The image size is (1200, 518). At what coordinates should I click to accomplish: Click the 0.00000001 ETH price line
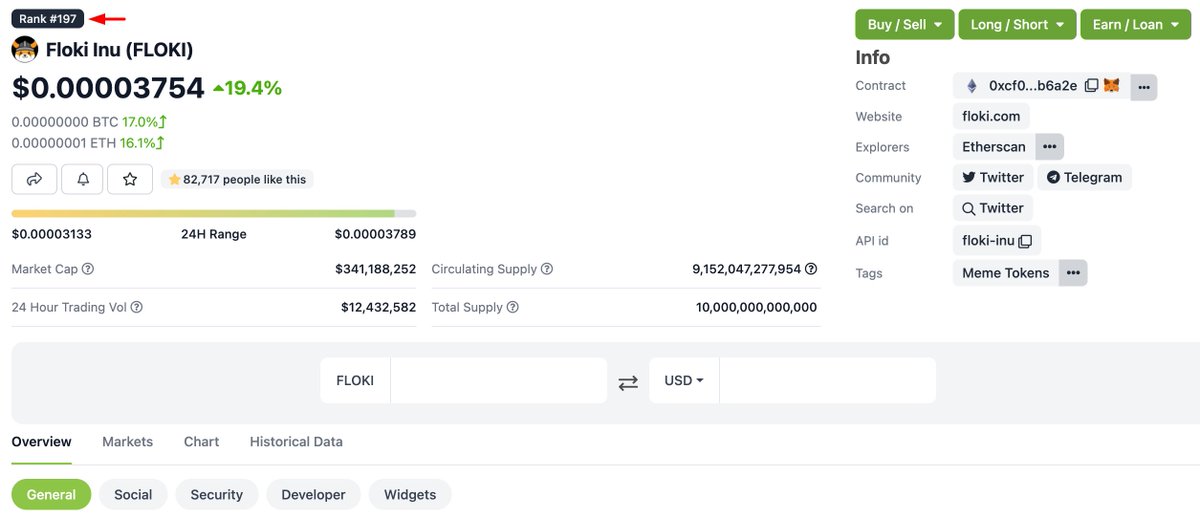[88, 143]
